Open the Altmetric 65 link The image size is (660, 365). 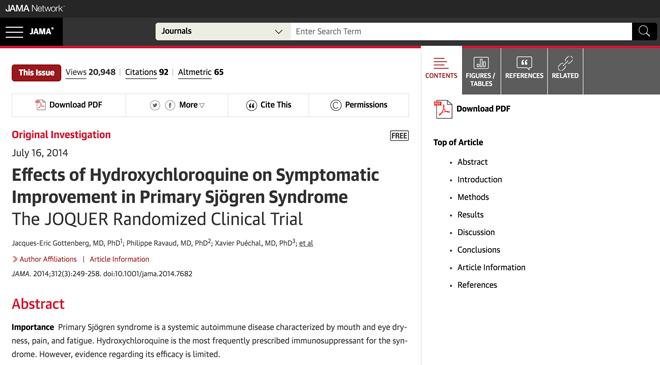point(200,72)
